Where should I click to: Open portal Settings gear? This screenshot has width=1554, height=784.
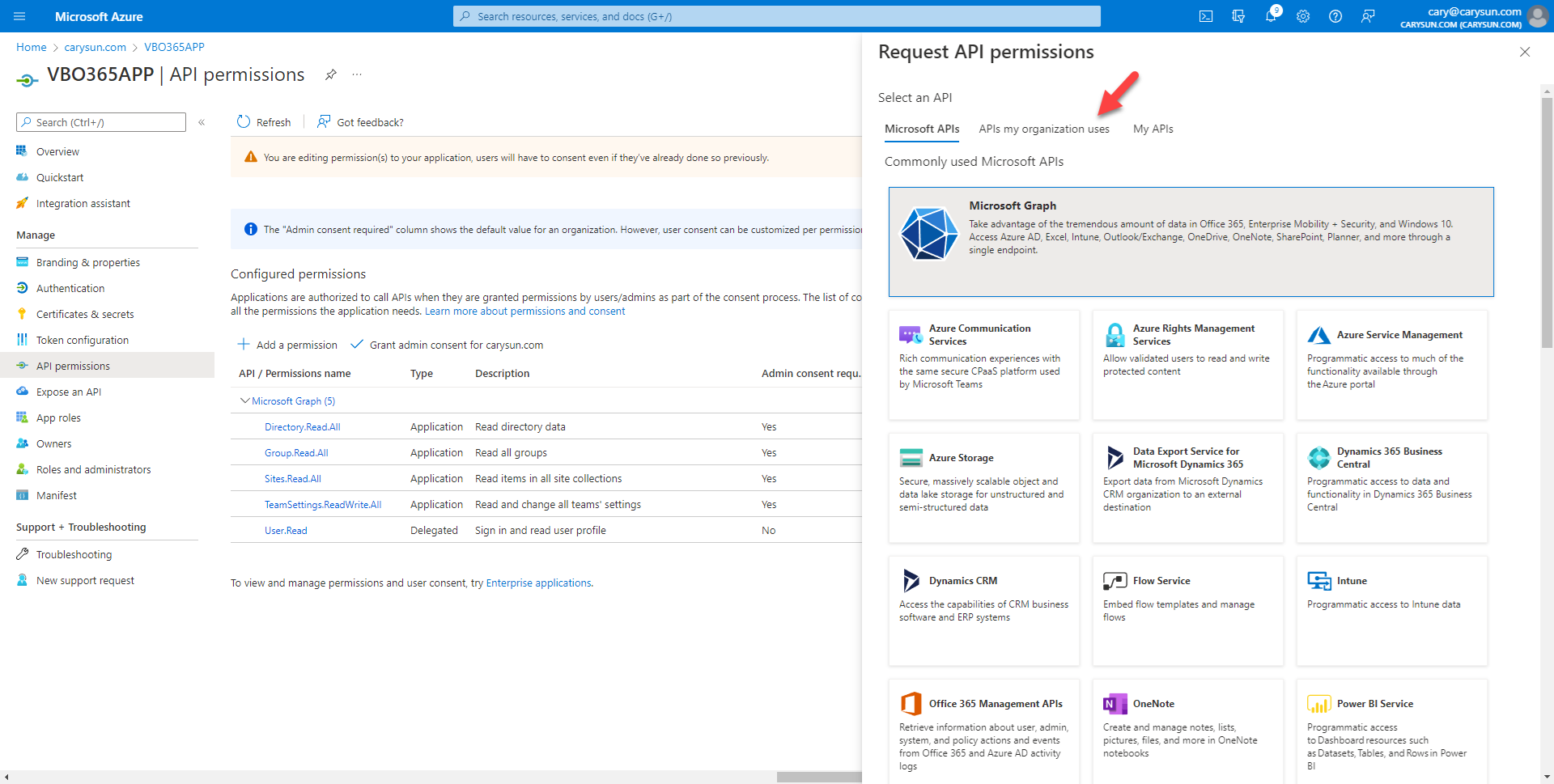pos(1303,16)
